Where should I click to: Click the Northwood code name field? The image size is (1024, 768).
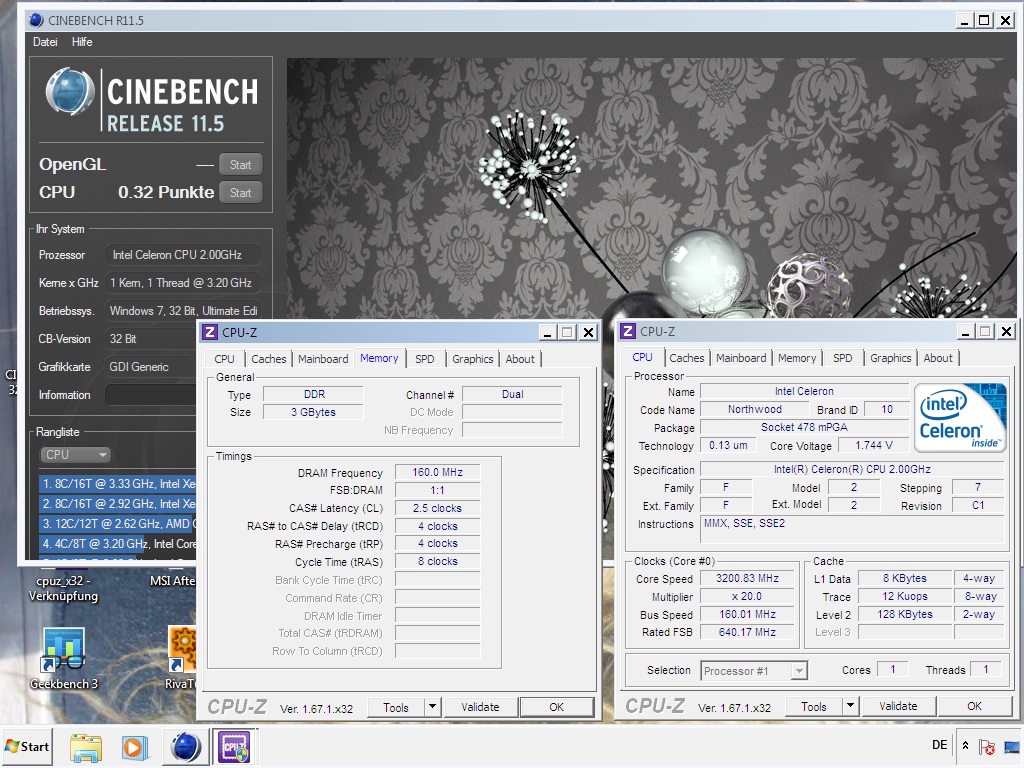coord(755,409)
